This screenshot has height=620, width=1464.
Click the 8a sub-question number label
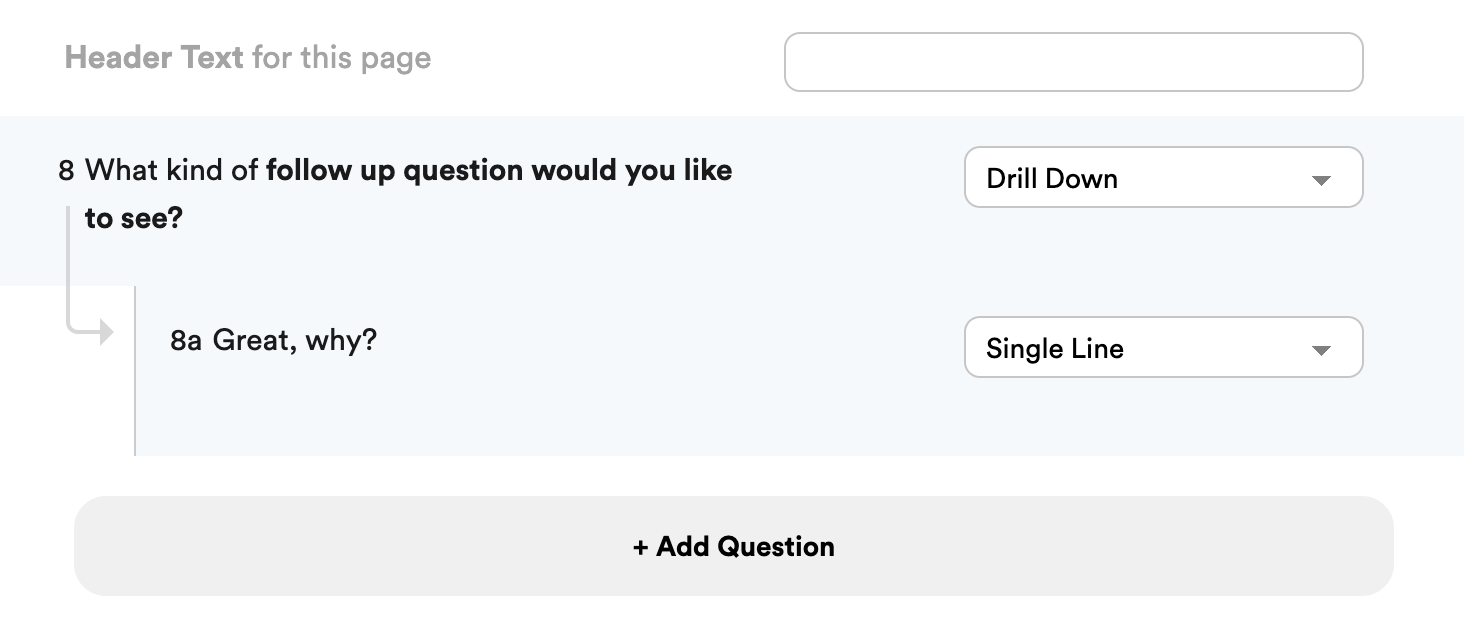point(186,341)
